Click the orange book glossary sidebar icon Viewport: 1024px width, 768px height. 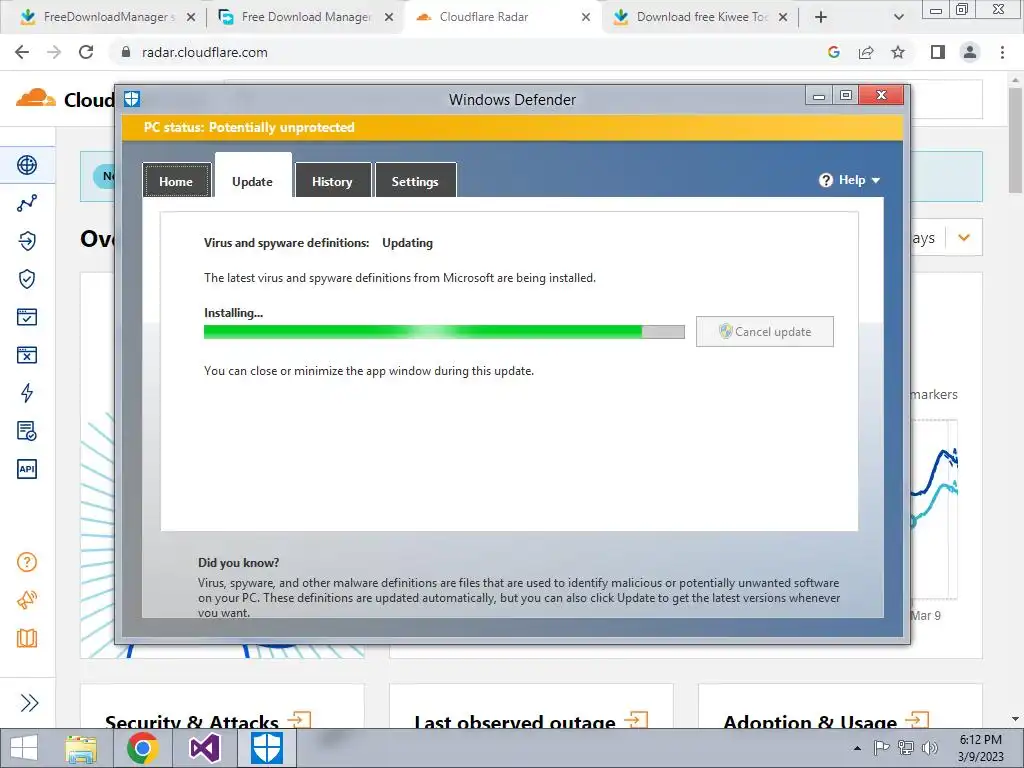[x=27, y=638]
